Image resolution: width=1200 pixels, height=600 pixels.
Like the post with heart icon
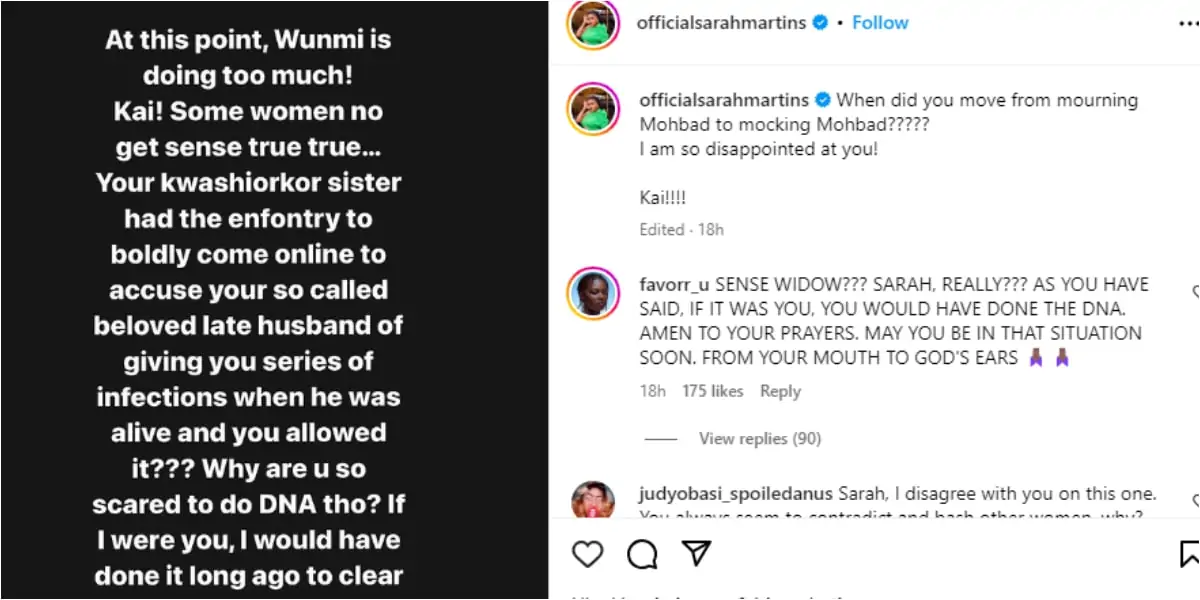(587, 554)
